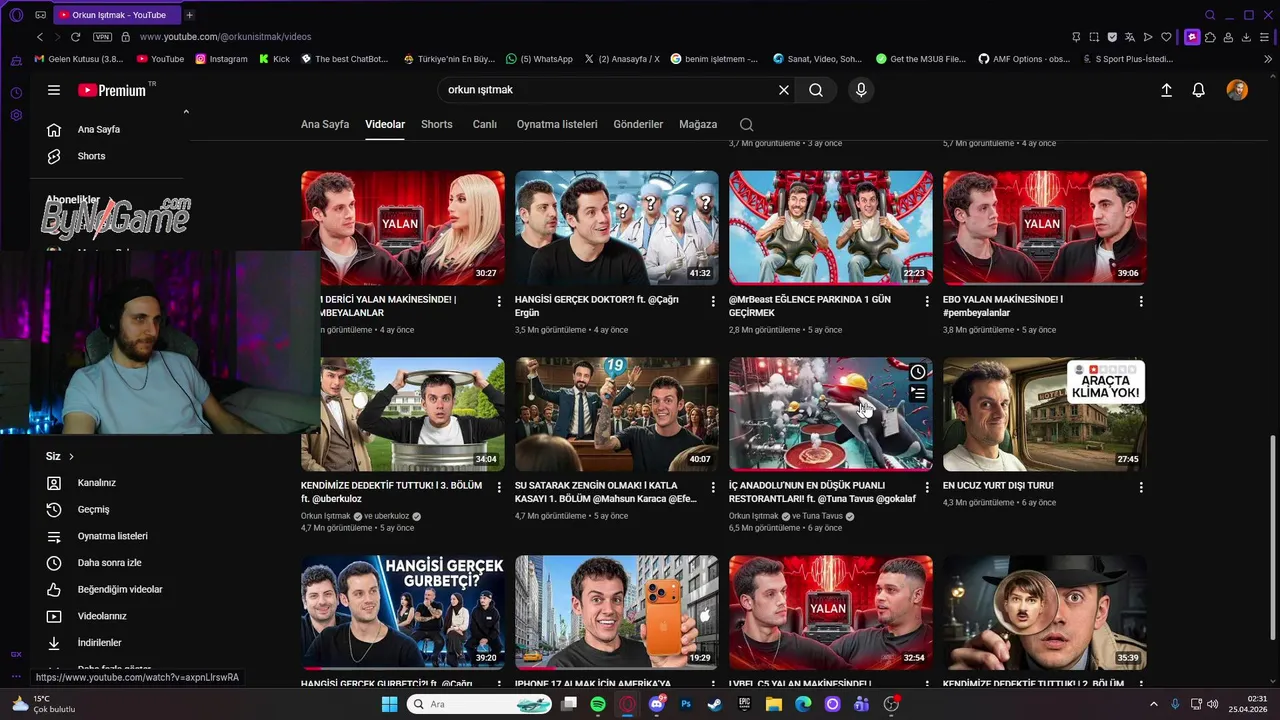
Task: Open options menu for EN UCUZ YURT DIŞI TURU
Action: tap(1141, 487)
